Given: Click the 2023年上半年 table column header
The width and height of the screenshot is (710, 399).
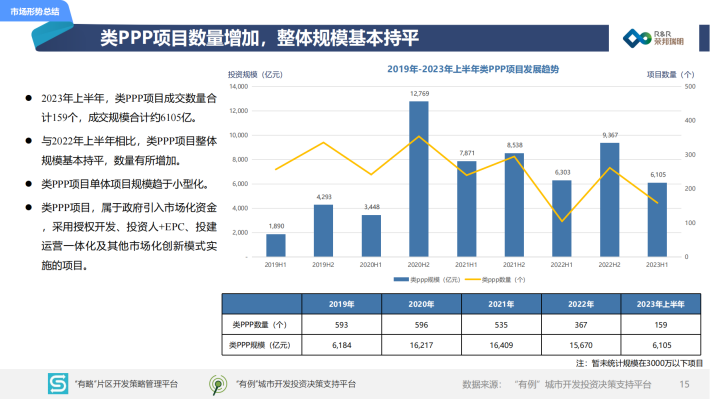Looking at the screenshot, I should pyautogui.click(x=661, y=304).
